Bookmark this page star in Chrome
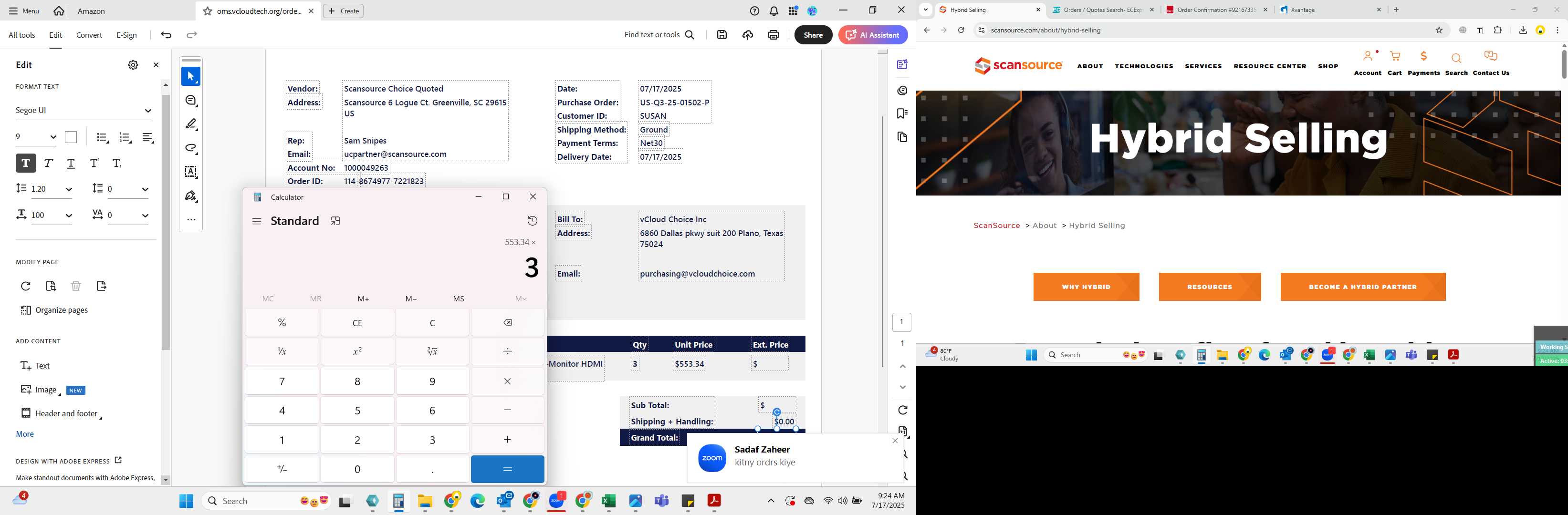Image resolution: width=1568 pixels, height=515 pixels. (x=1440, y=31)
